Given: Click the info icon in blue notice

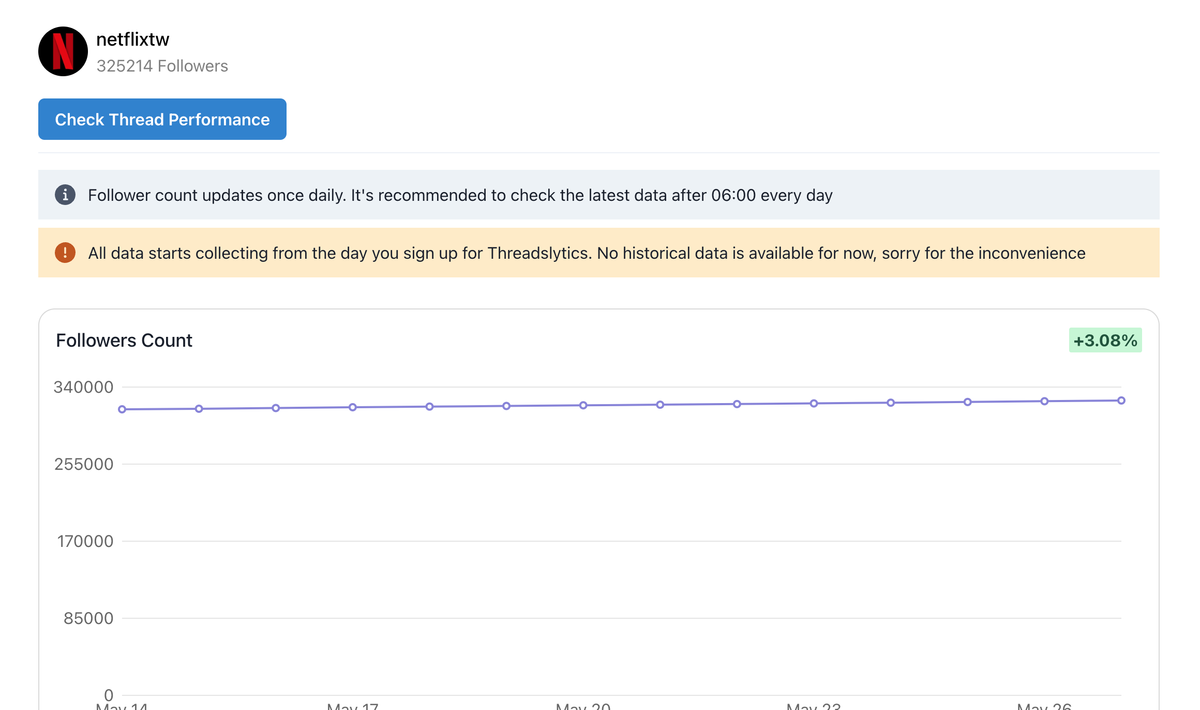Looking at the screenshot, I should (65, 195).
